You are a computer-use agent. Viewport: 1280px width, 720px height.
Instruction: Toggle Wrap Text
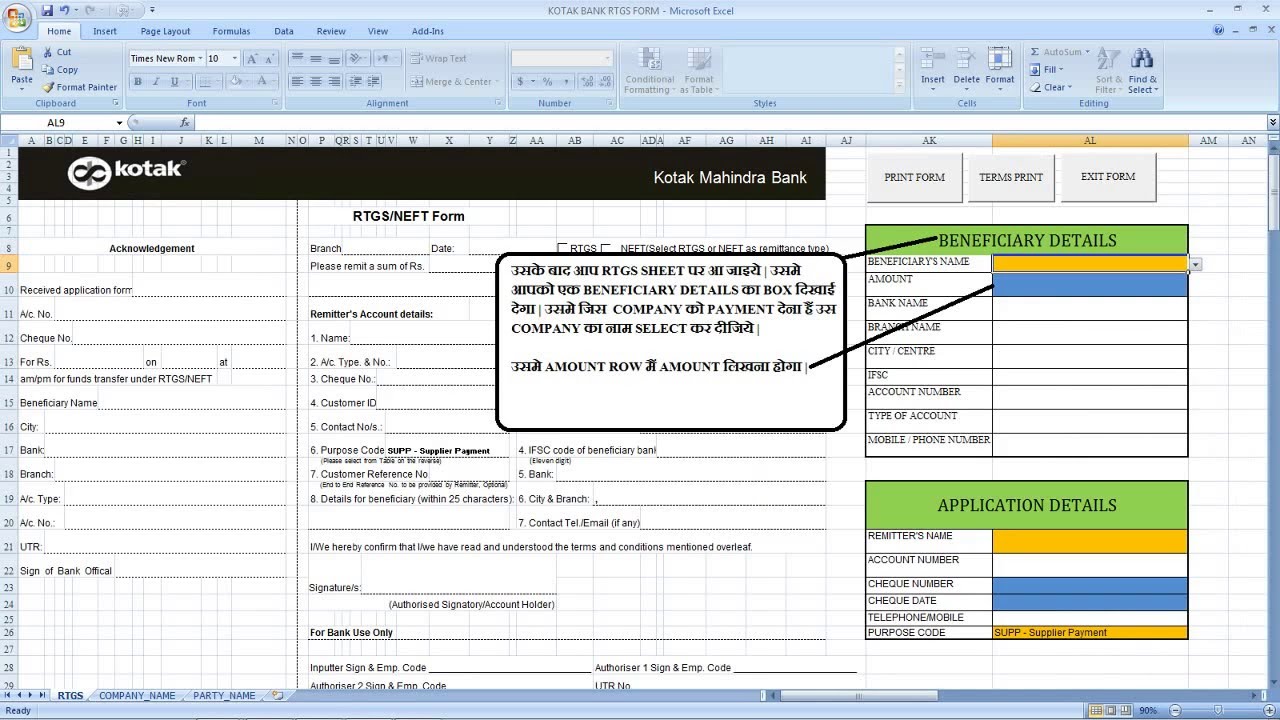437,59
